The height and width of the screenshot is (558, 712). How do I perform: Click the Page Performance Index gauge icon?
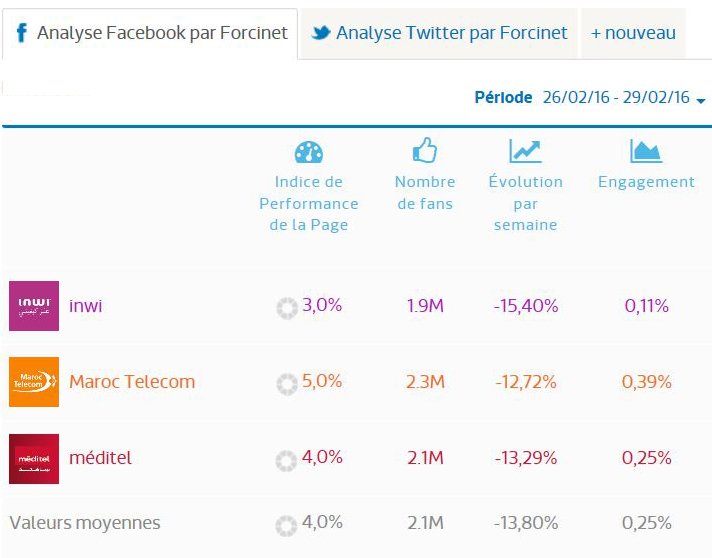(x=309, y=152)
